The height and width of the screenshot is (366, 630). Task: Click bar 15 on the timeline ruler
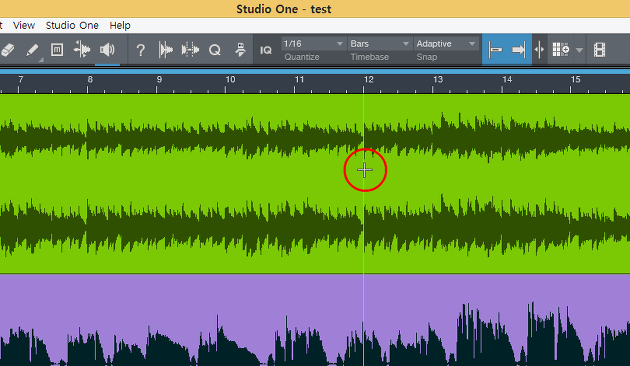[x=576, y=80]
